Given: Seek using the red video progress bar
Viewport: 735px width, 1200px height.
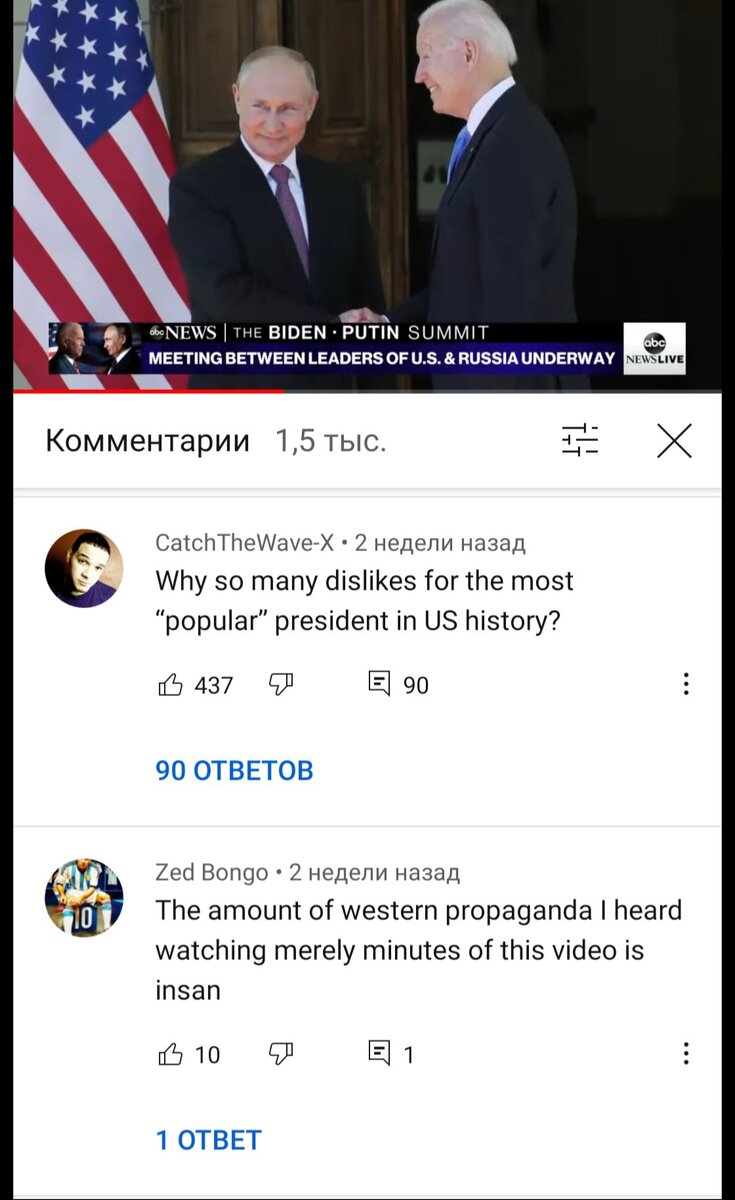Looking at the screenshot, I should click(149, 391).
